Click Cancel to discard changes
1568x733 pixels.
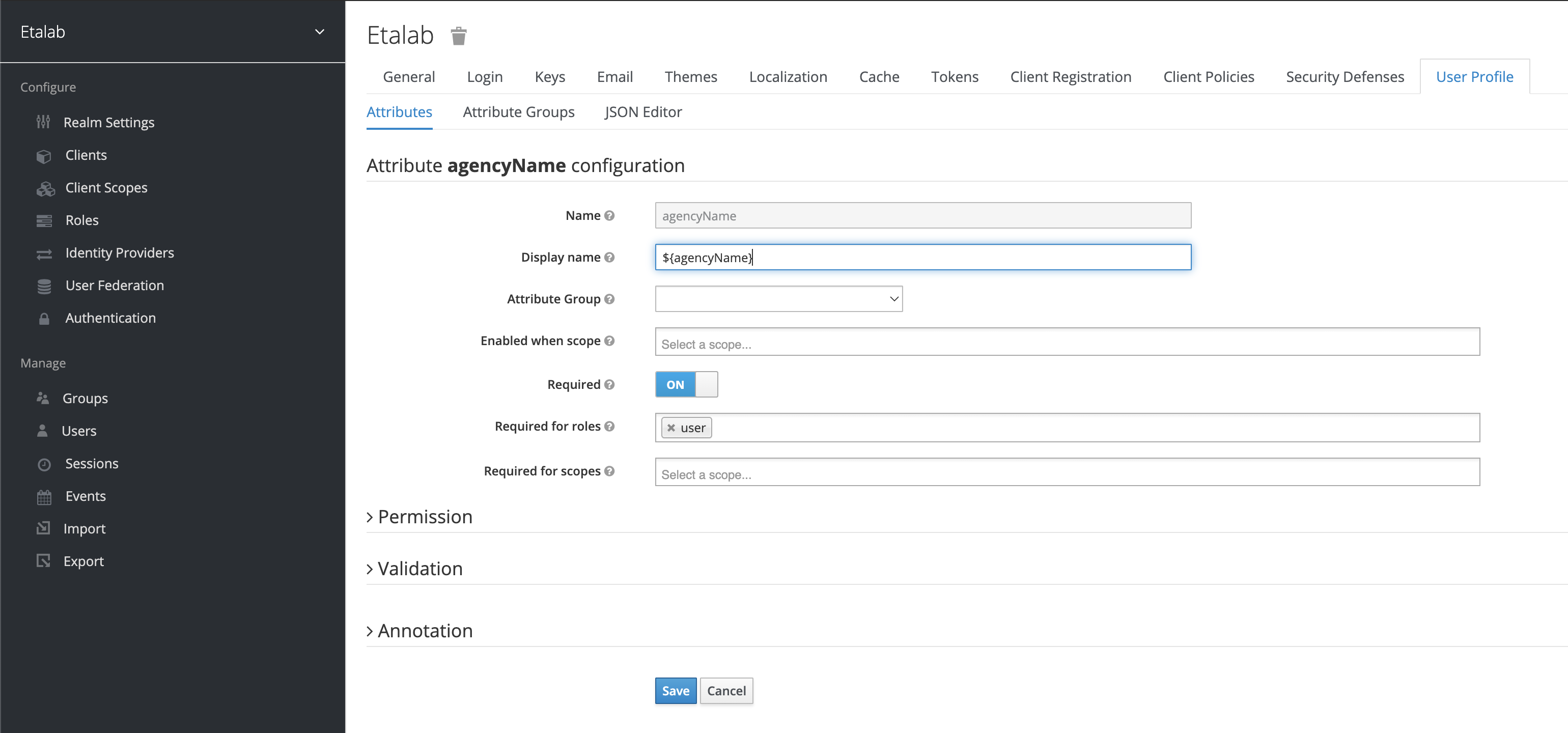[726, 690]
